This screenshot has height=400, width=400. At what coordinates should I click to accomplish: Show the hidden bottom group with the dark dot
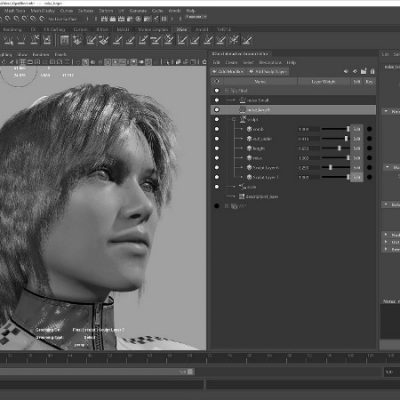click(217, 206)
